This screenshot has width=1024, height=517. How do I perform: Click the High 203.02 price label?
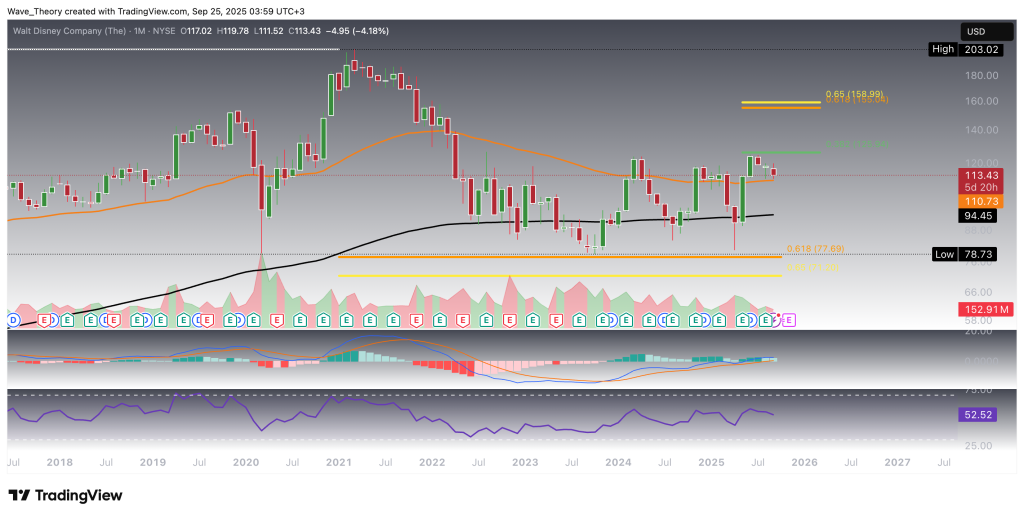click(x=965, y=49)
